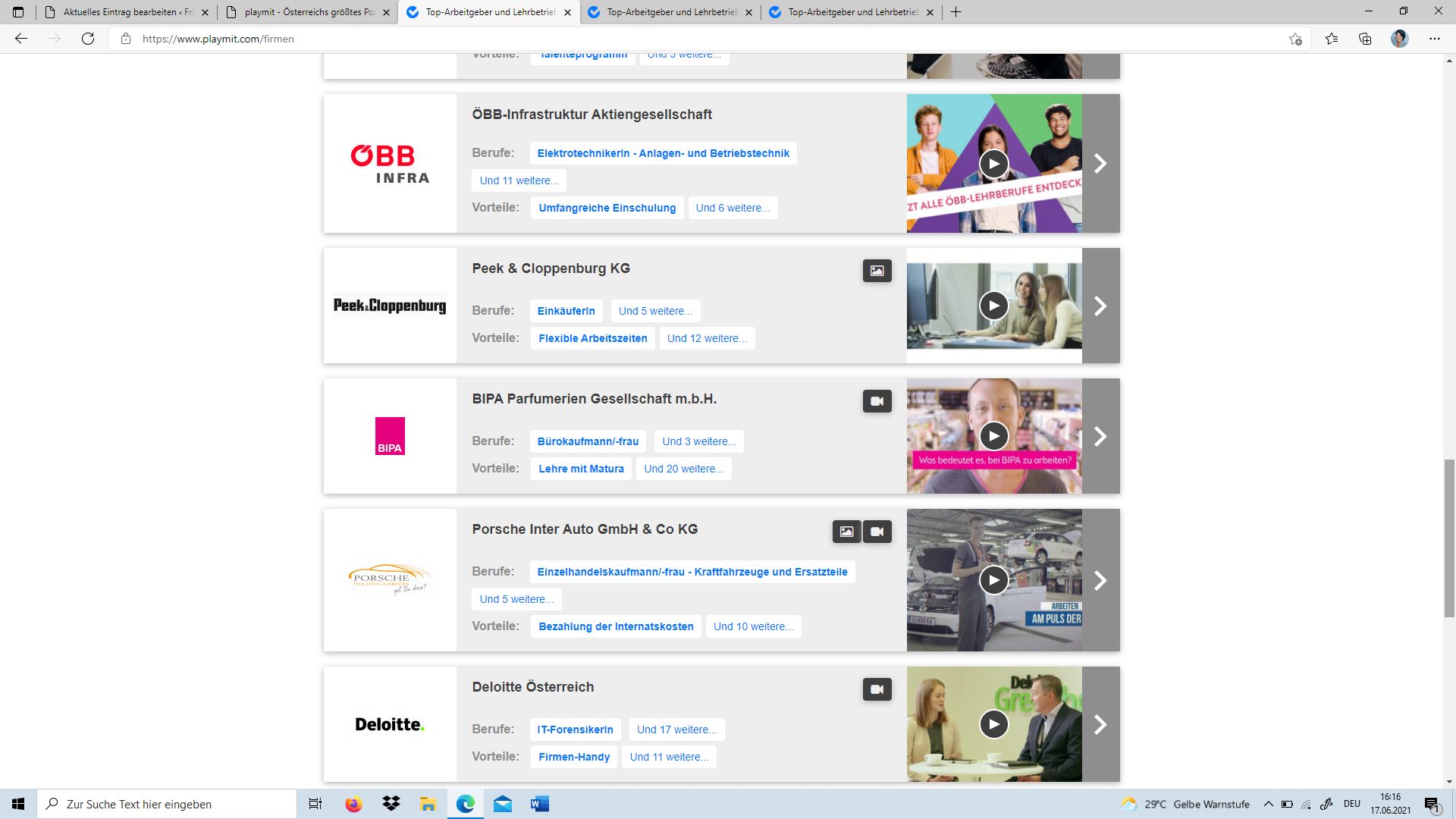The height and width of the screenshot is (819, 1456).
Task: Open Firefox from the taskbar
Action: tap(353, 804)
